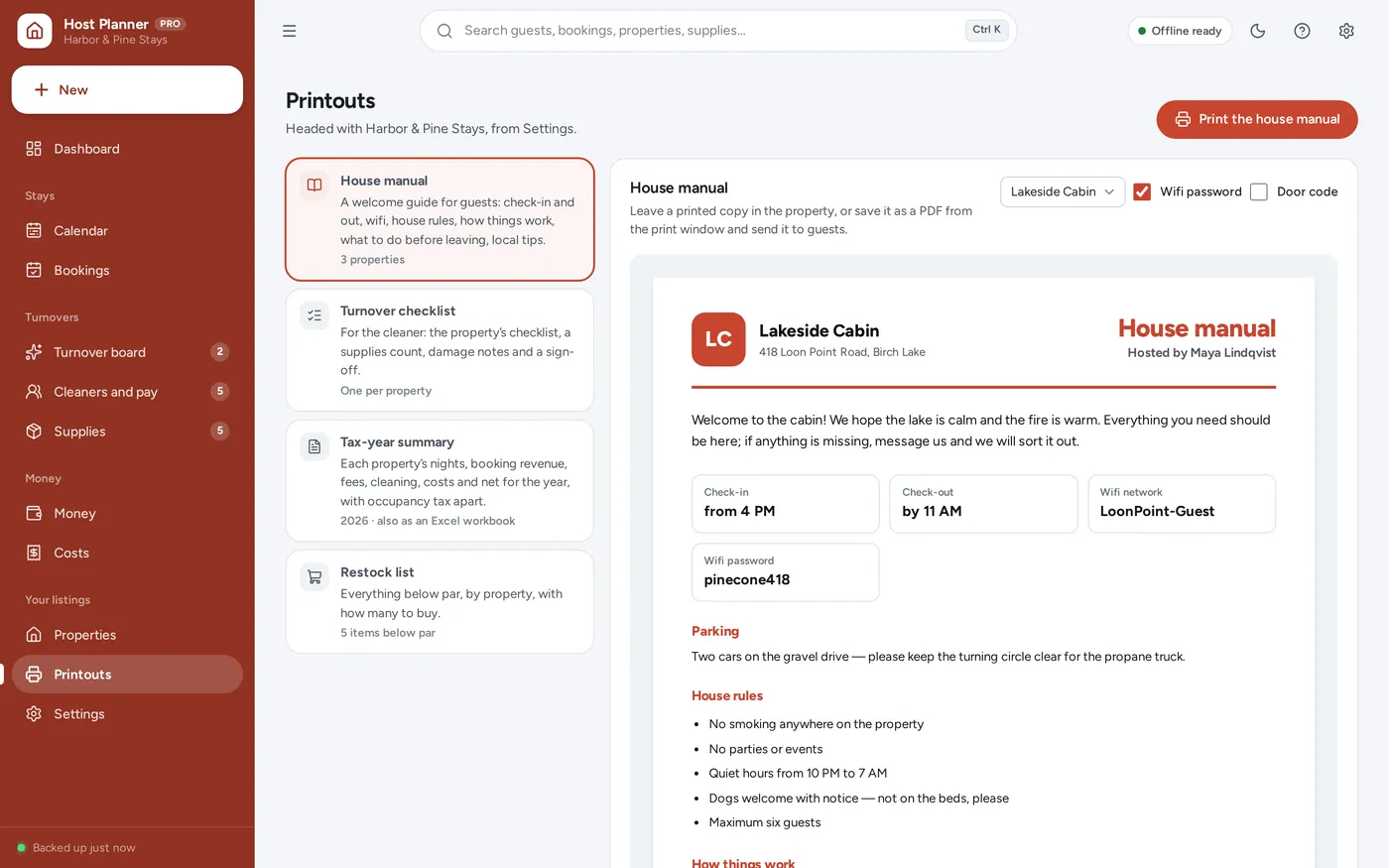The width and height of the screenshot is (1389, 868).
Task: Click the search magnifier icon
Action: pos(444,31)
